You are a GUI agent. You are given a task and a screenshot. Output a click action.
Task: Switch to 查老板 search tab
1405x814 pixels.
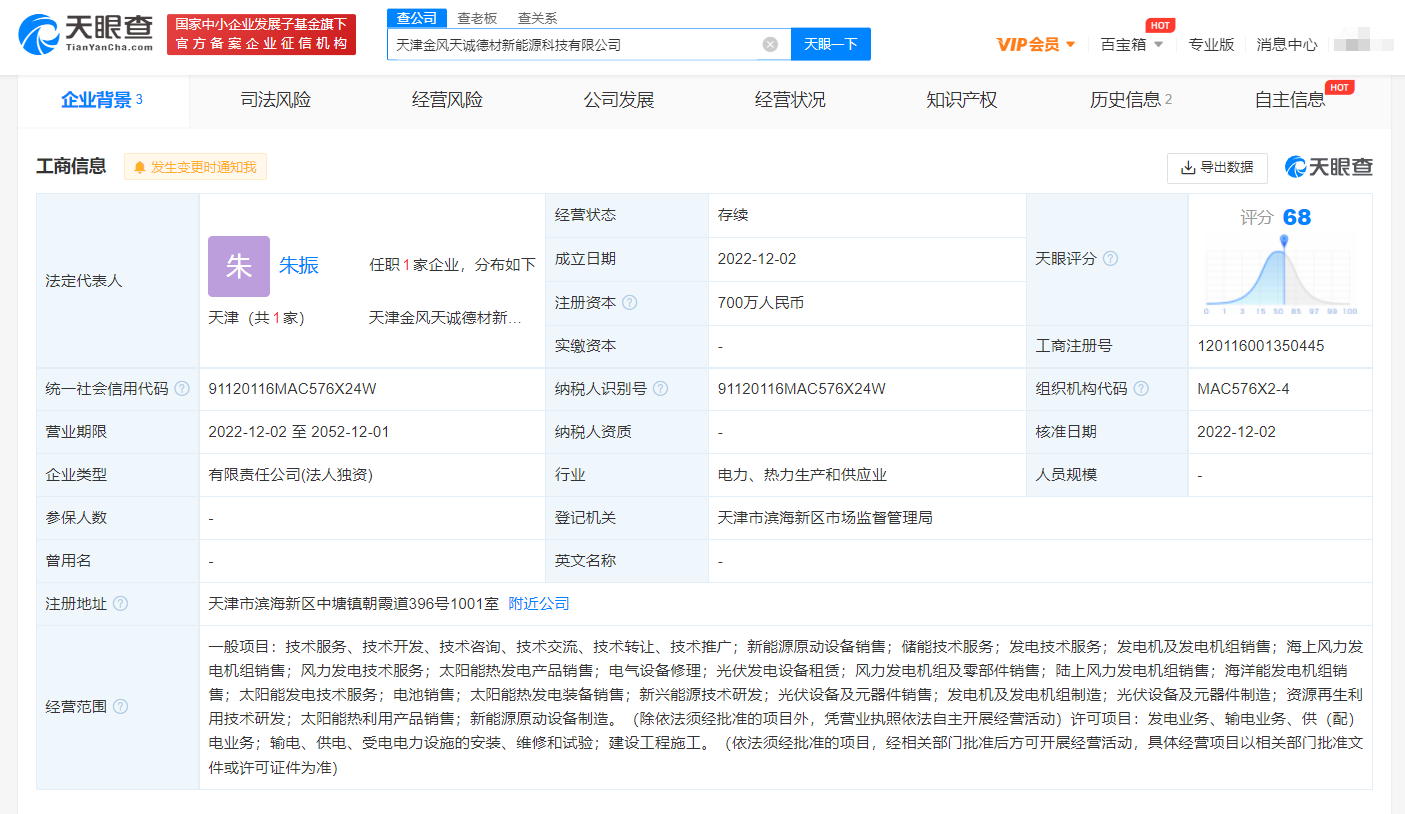pos(477,18)
